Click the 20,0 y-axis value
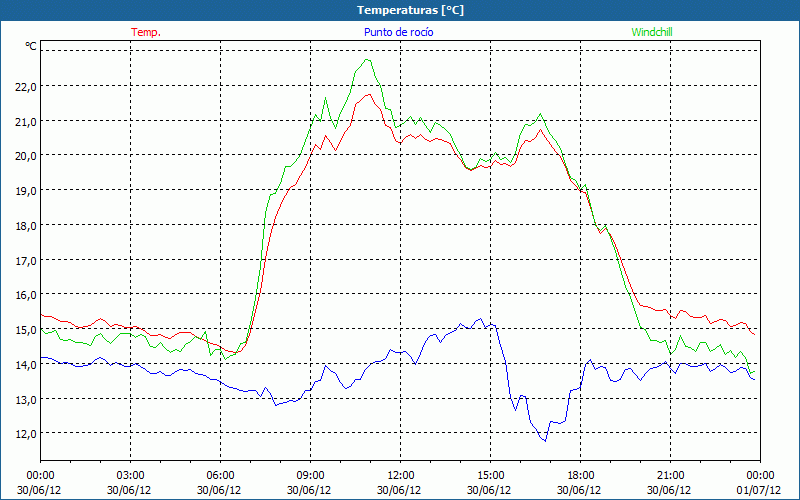Viewport: 800px width, 500px height. click(x=26, y=156)
